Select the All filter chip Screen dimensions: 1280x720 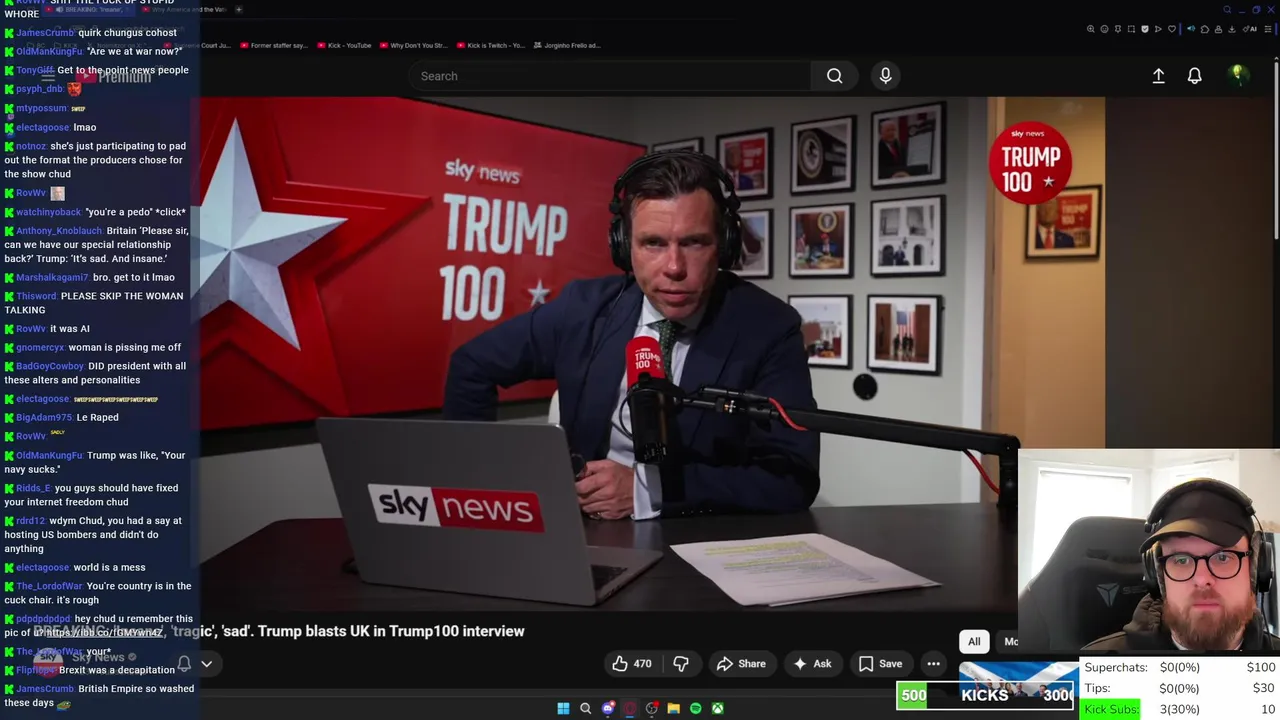(974, 642)
